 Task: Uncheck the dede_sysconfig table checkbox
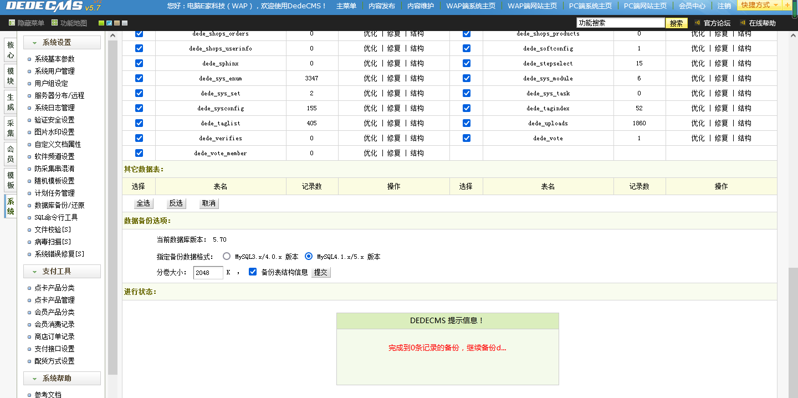139,108
